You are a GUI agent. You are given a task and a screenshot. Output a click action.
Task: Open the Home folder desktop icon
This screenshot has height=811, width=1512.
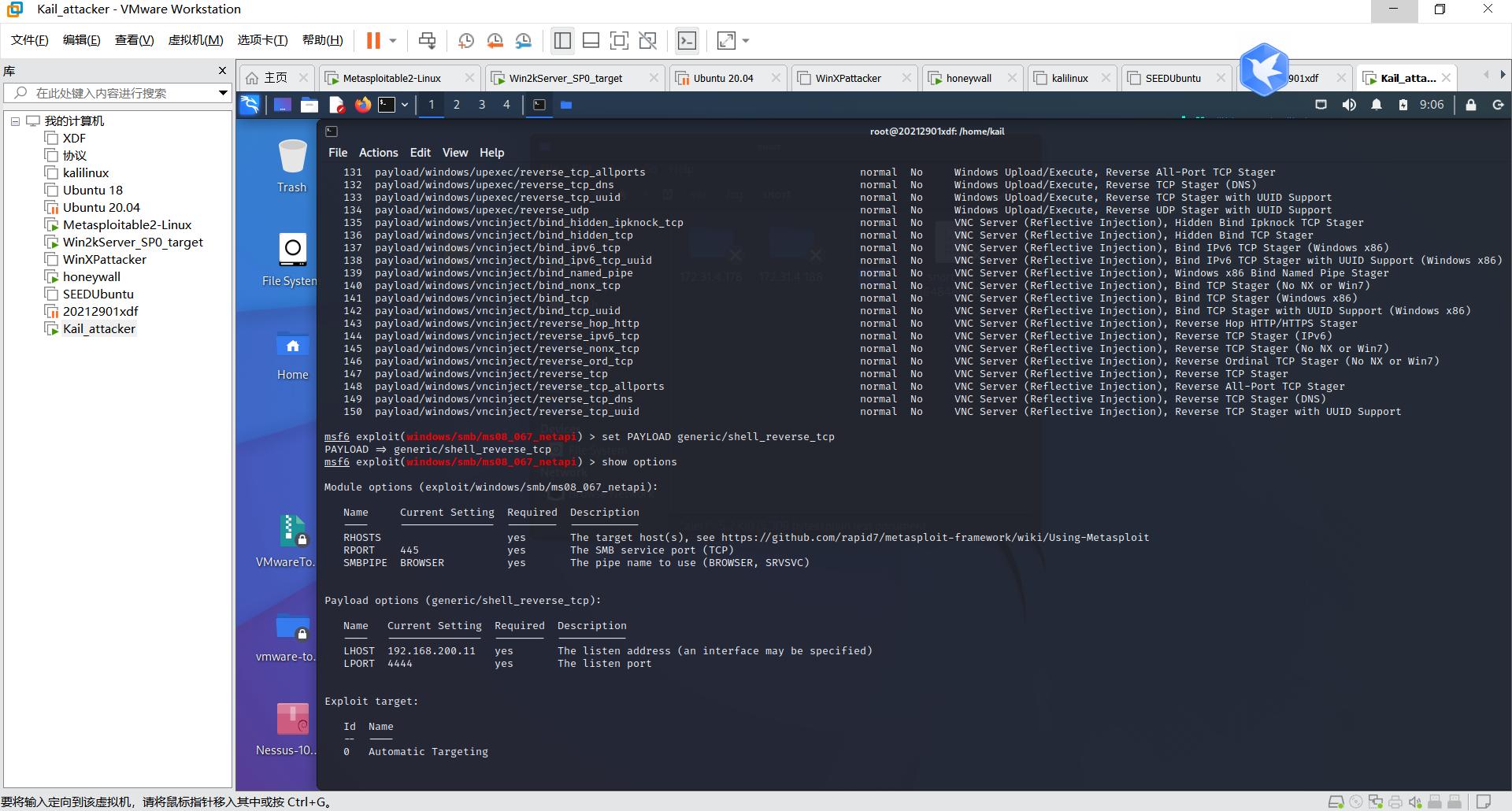click(x=292, y=356)
